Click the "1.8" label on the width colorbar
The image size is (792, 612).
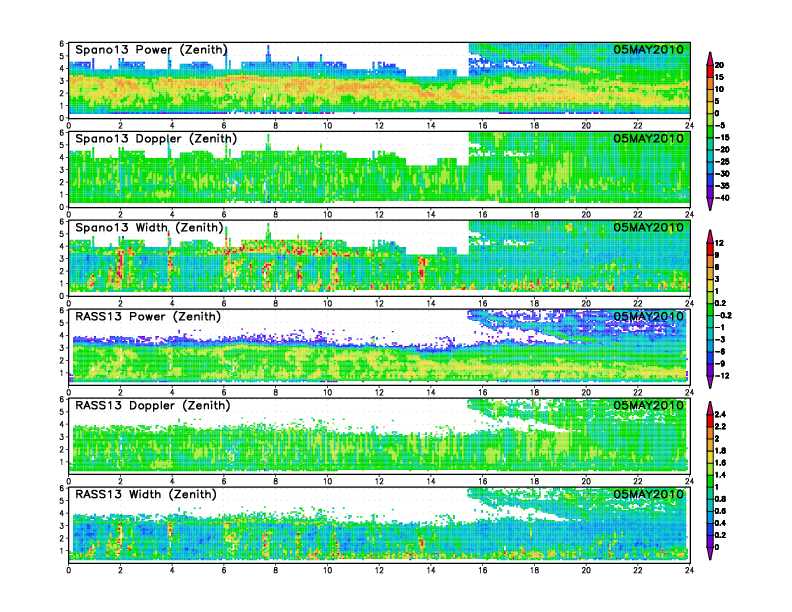click(x=720, y=450)
